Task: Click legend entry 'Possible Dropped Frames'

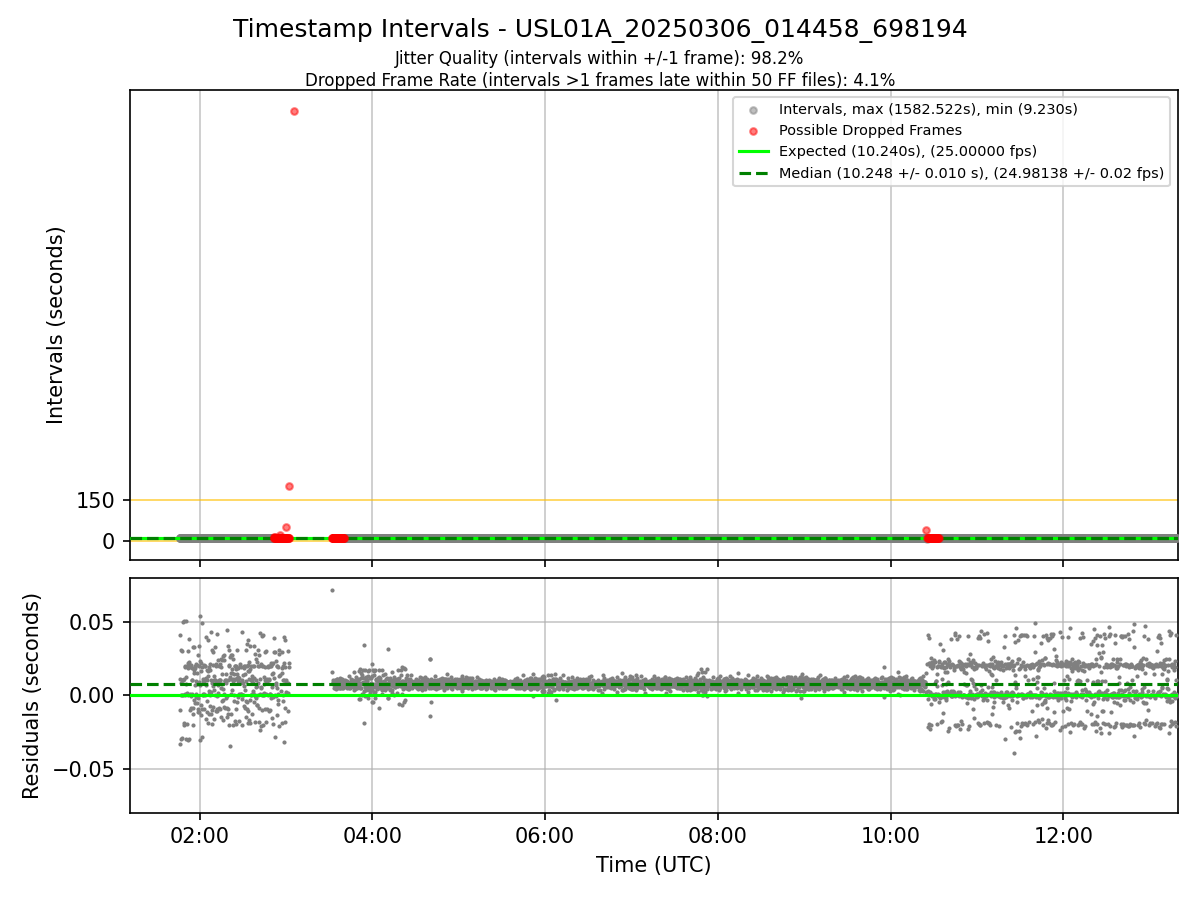Action: pyautogui.click(x=870, y=130)
